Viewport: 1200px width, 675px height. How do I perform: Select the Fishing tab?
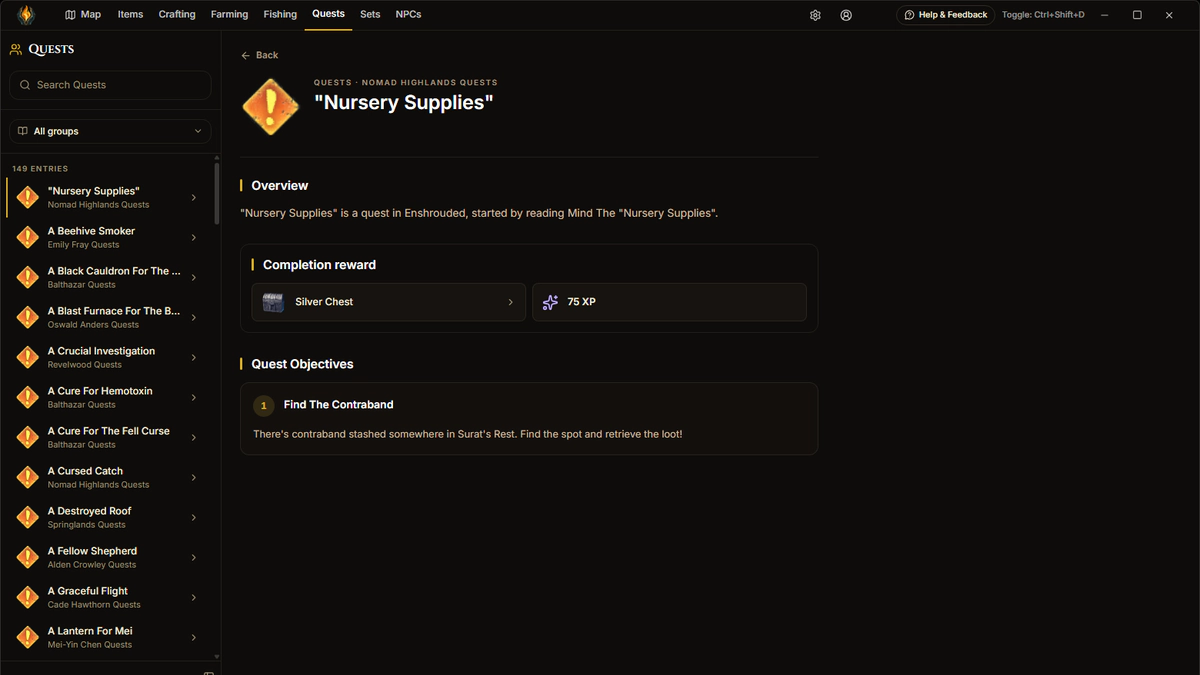click(x=280, y=15)
